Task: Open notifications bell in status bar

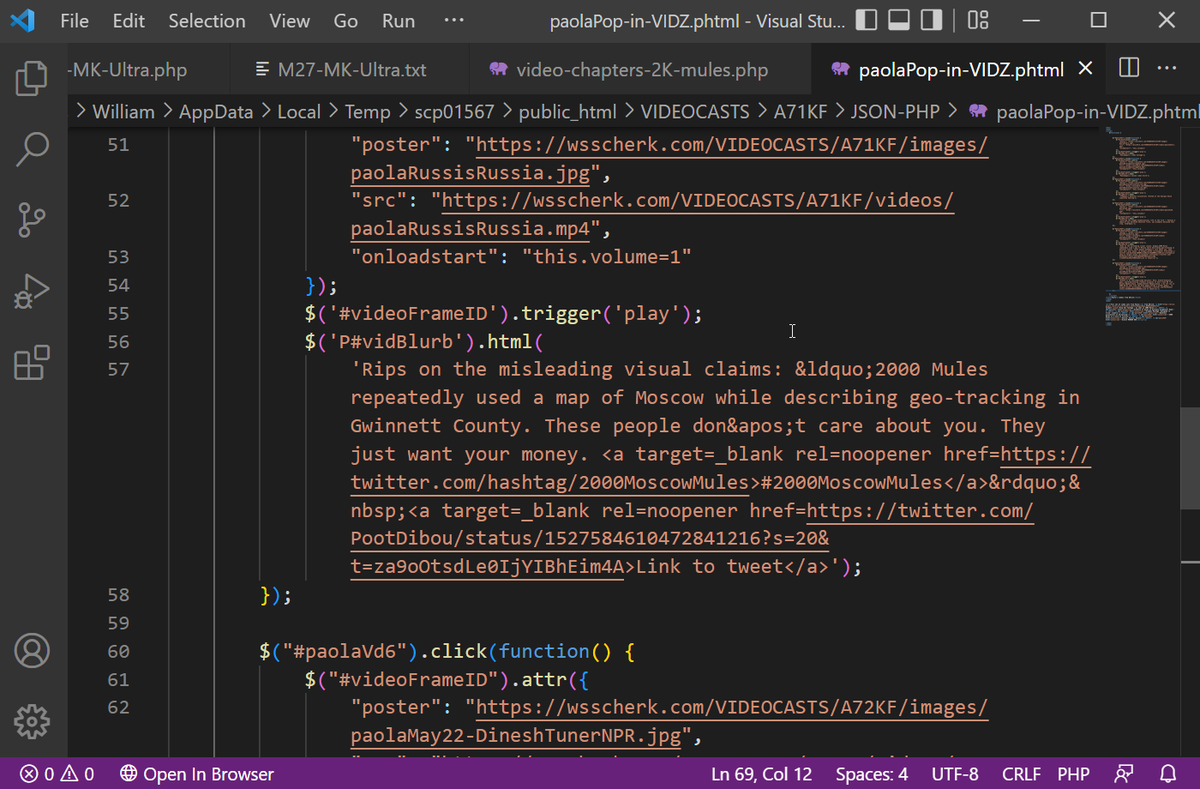Action: [x=1167, y=774]
